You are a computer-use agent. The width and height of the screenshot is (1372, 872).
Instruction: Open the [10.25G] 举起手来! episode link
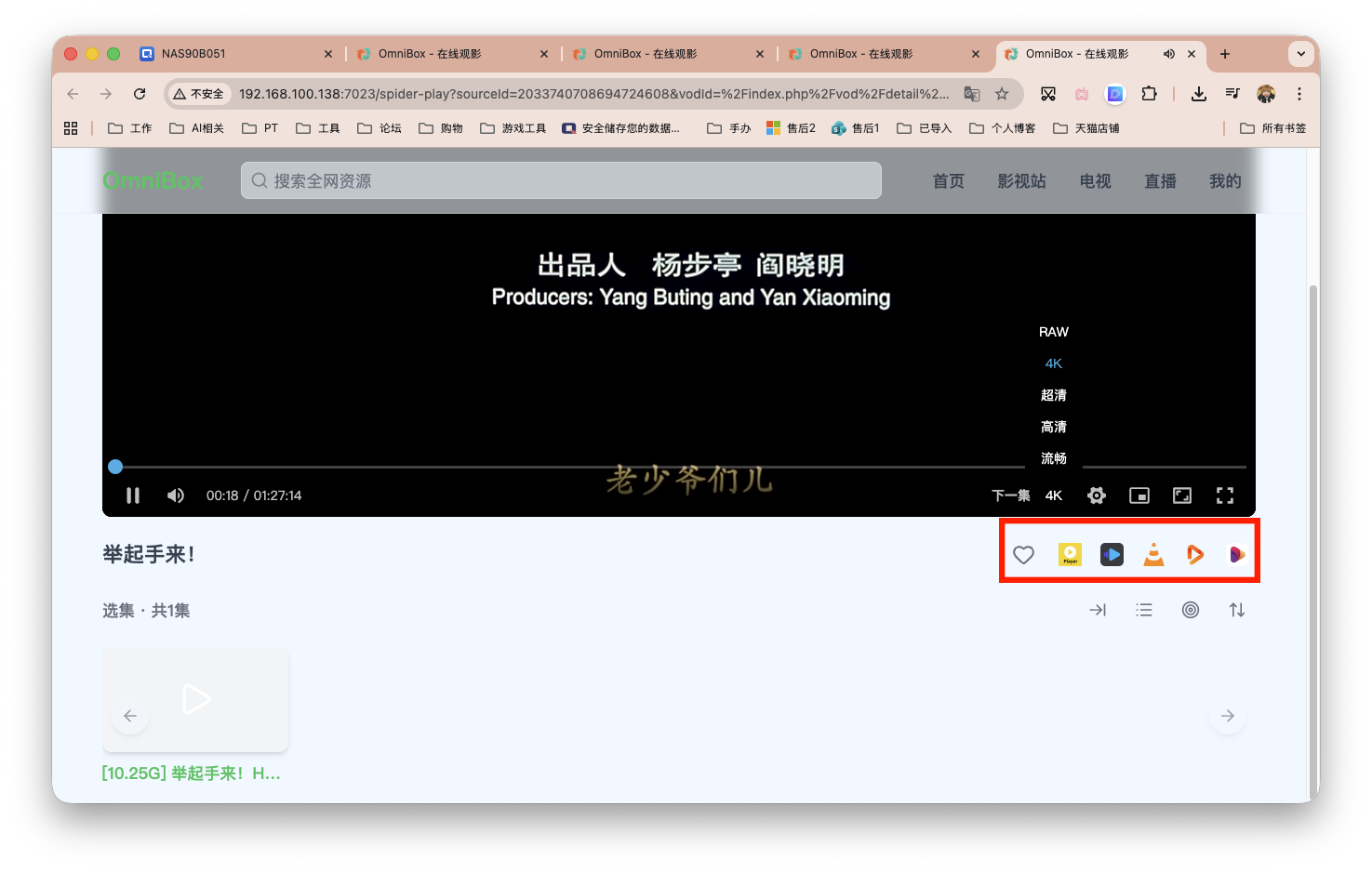(x=191, y=773)
